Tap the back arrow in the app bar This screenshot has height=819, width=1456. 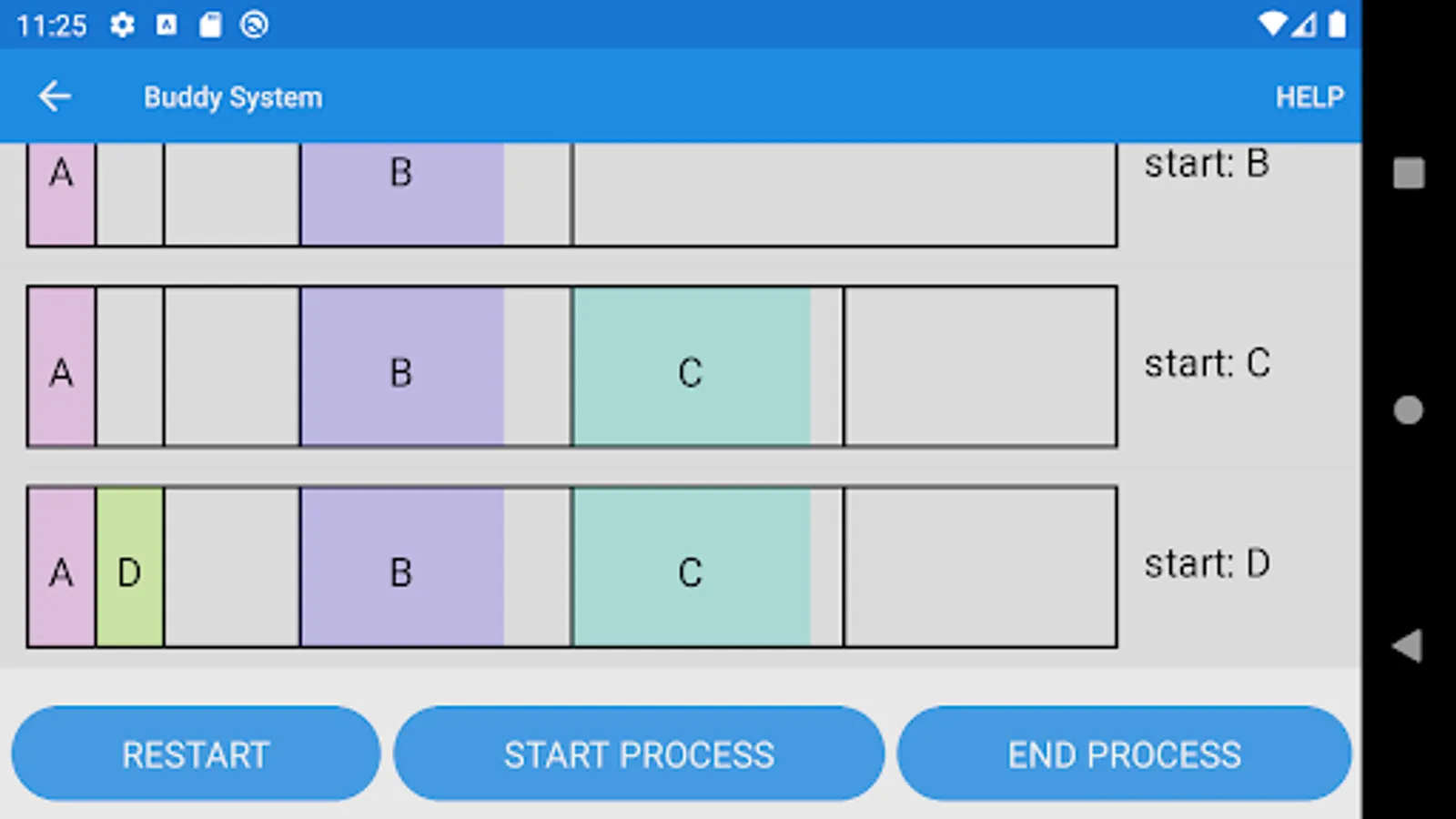pyautogui.click(x=55, y=96)
